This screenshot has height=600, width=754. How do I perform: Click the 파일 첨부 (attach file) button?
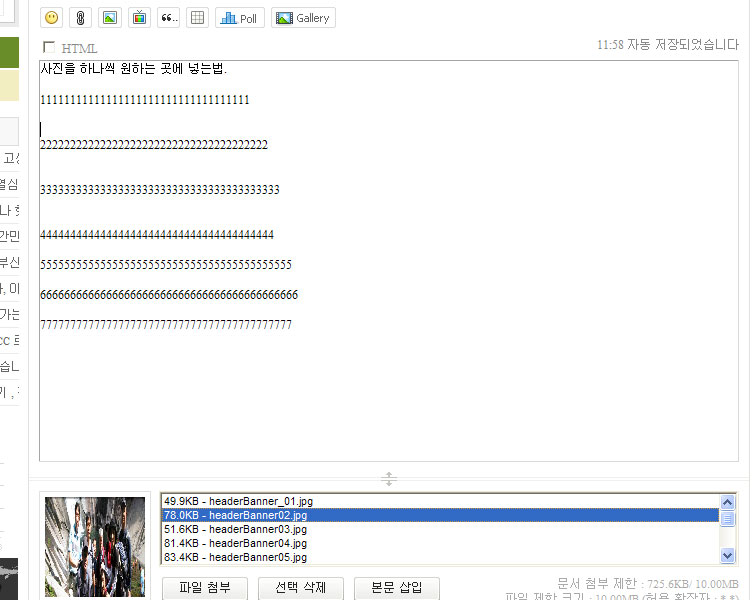tap(205, 588)
